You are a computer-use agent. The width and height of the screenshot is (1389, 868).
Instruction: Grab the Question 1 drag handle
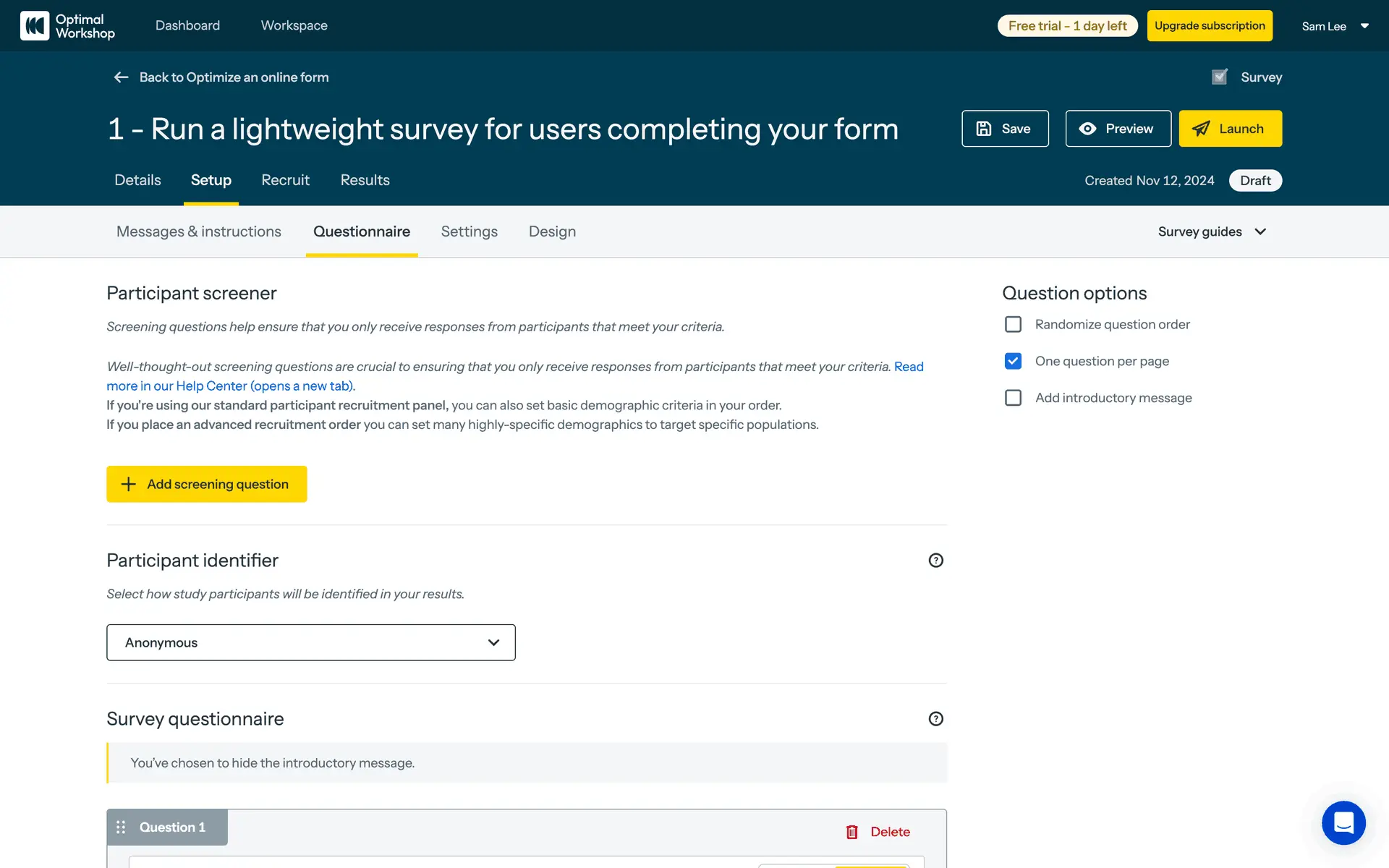[x=121, y=827]
